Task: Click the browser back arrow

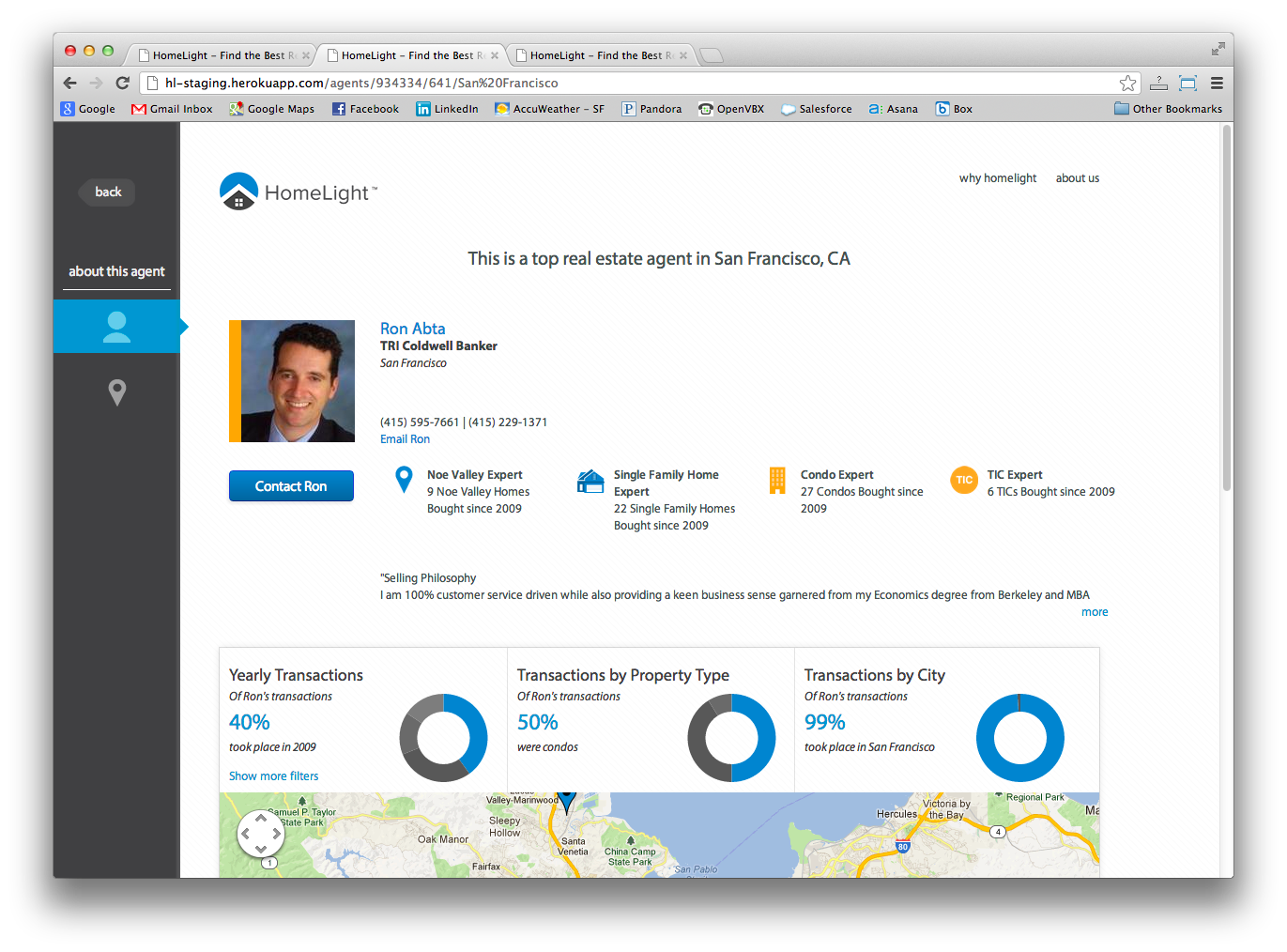Action: (70, 83)
